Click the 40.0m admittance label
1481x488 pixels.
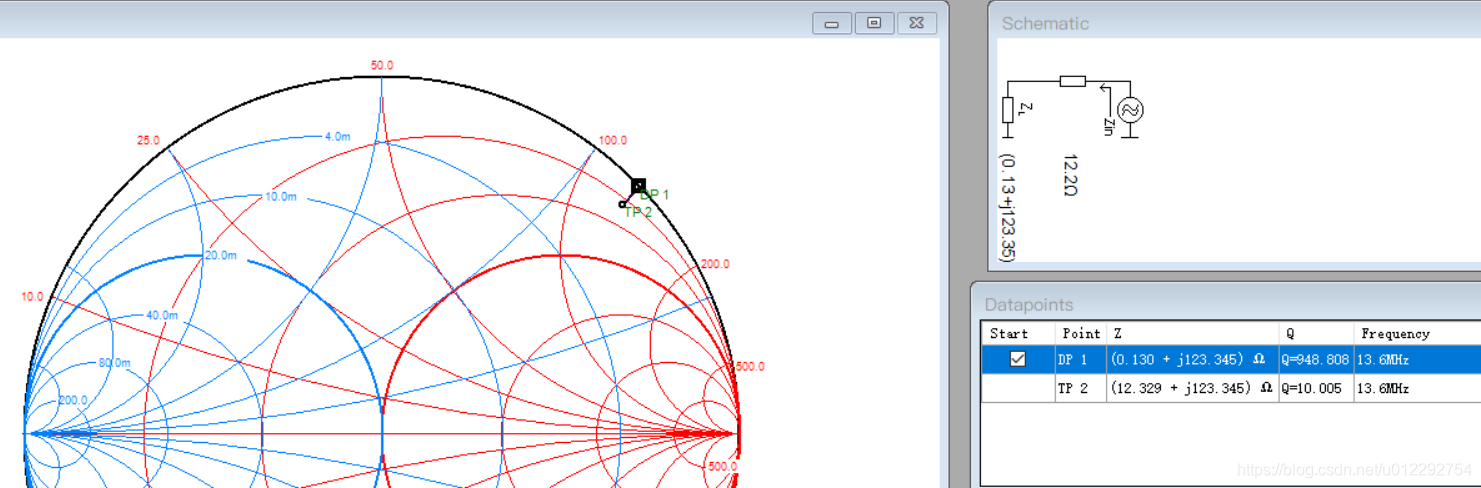[x=162, y=315]
